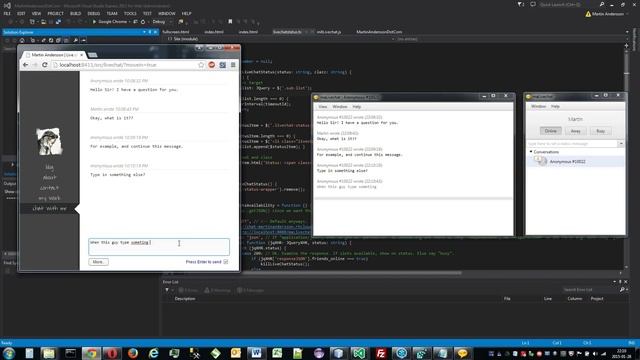Open the blog link in the sidebar
Screen dimensions: 640x360
click(x=49, y=167)
